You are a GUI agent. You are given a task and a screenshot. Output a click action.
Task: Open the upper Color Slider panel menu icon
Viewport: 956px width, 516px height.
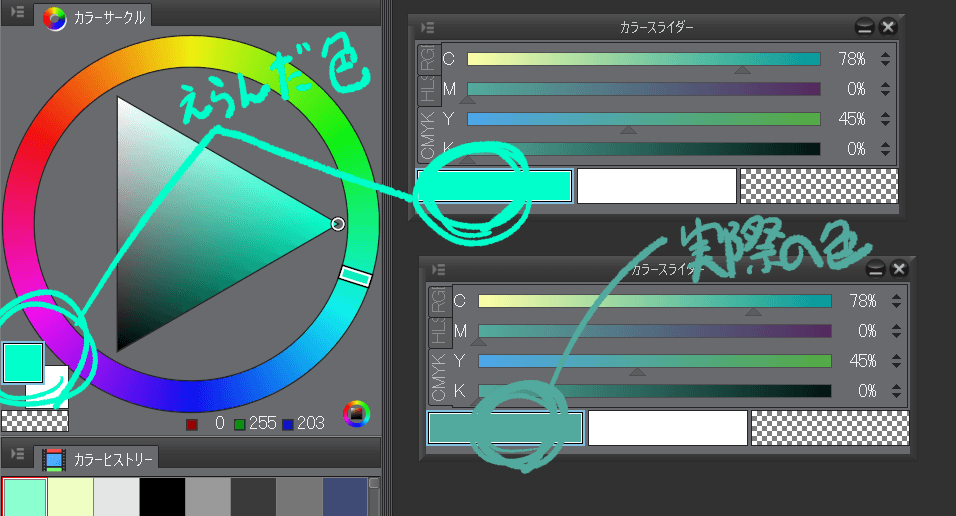pyautogui.click(x=427, y=27)
